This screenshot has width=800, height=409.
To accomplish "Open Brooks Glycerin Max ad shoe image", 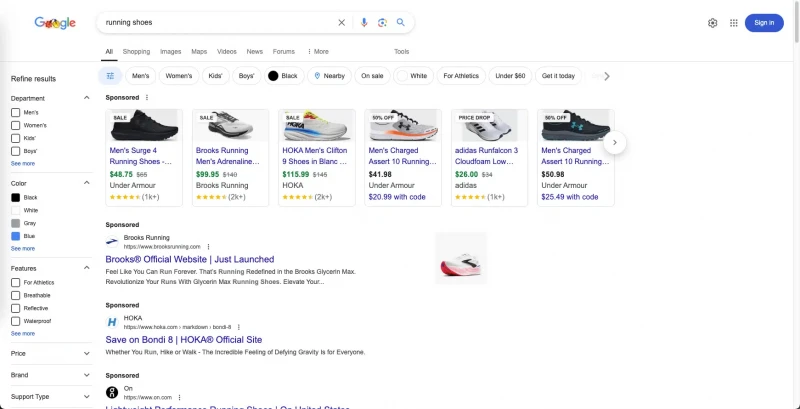I will click(x=461, y=258).
